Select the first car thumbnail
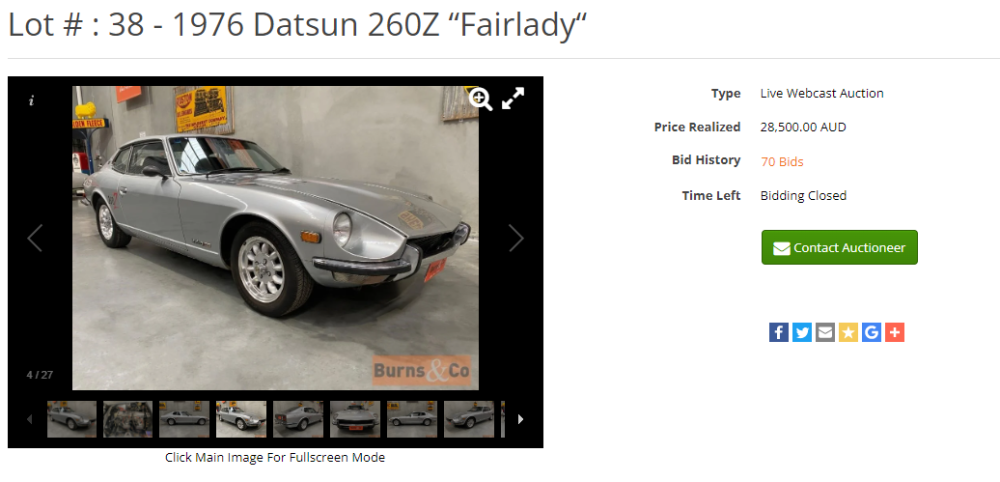This screenshot has height=482, width=1000. [x=72, y=419]
